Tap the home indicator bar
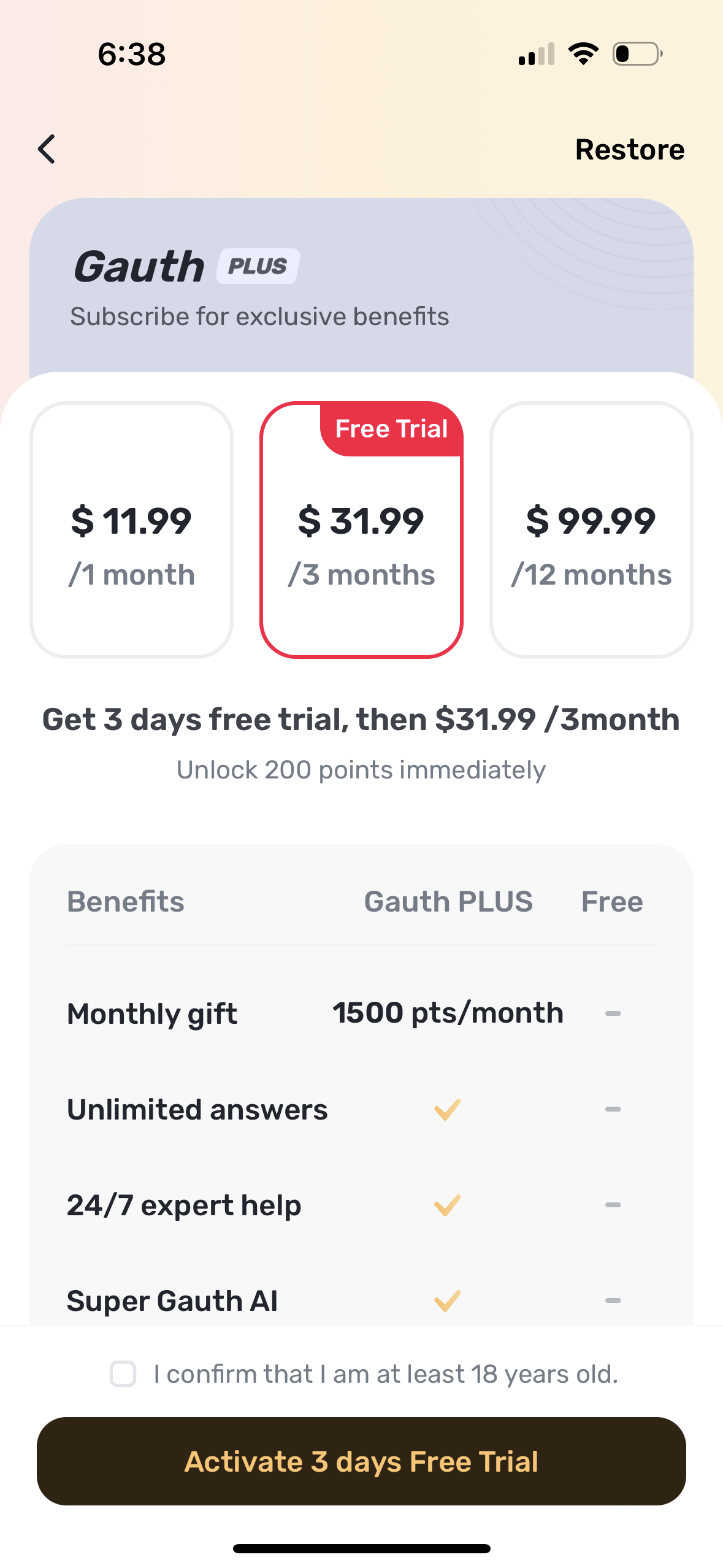The height and width of the screenshot is (1568, 723). 361,1548
